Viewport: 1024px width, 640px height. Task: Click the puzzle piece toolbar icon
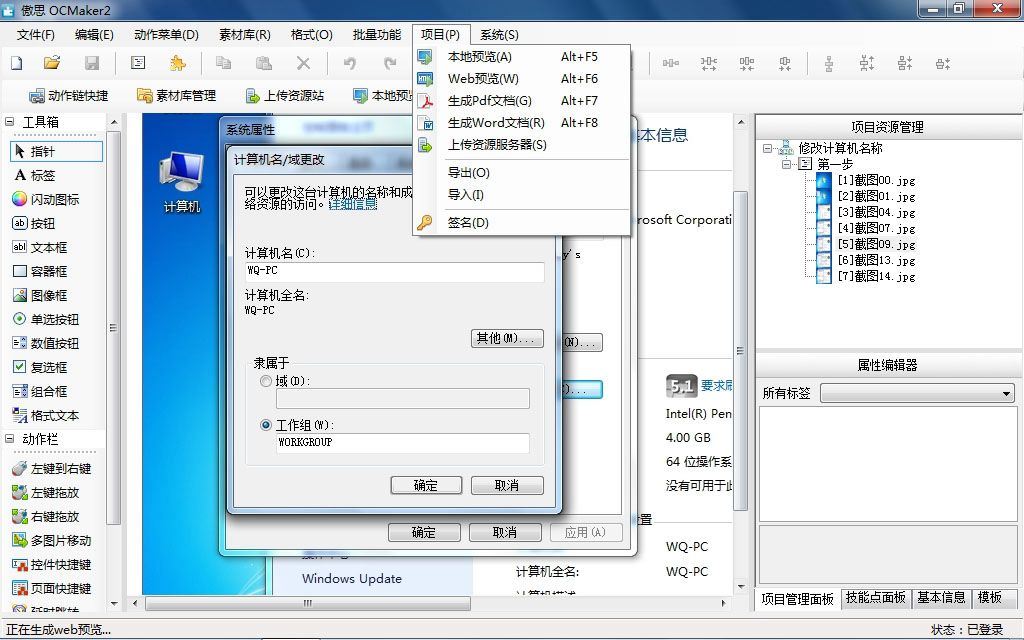tap(177, 63)
